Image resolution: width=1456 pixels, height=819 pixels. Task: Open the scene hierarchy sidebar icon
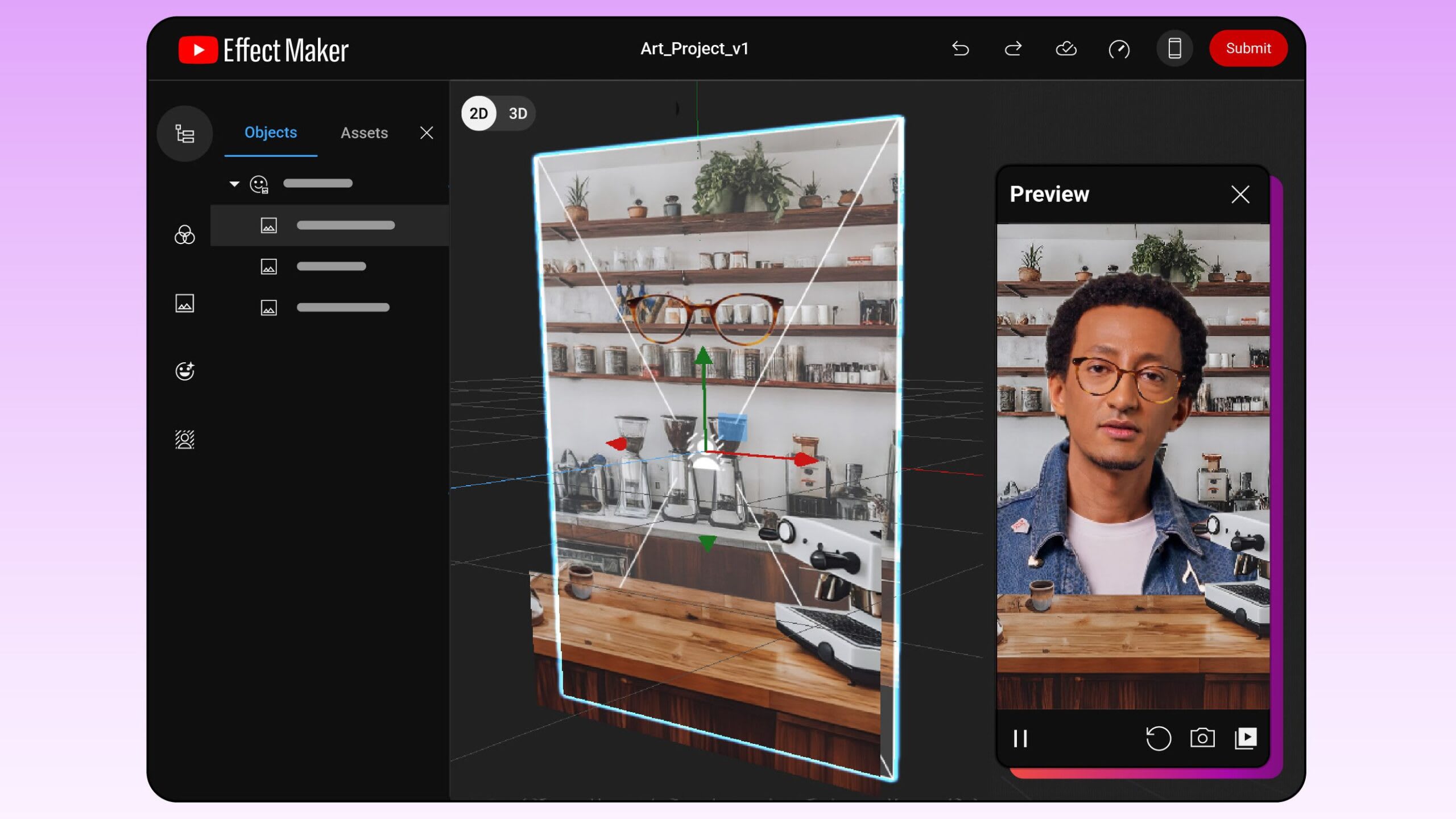pos(185,134)
